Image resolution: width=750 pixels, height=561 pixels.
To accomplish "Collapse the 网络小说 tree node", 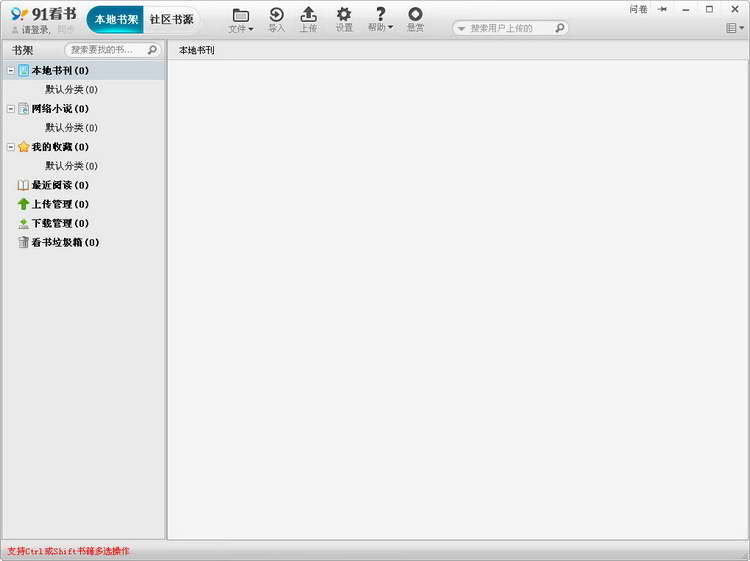I will point(11,109).
